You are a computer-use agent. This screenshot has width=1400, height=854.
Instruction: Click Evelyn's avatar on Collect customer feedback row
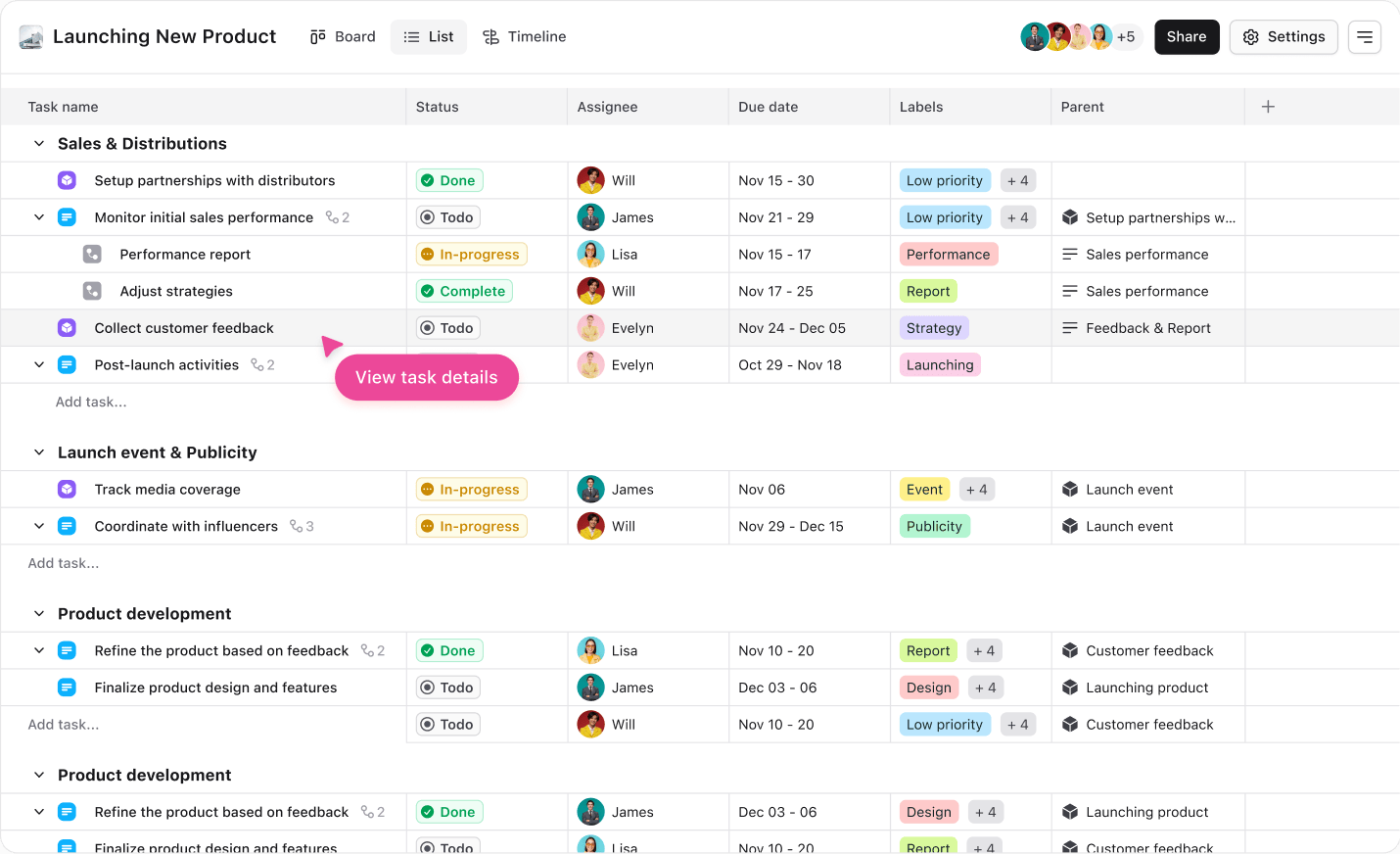click(590, 328)
